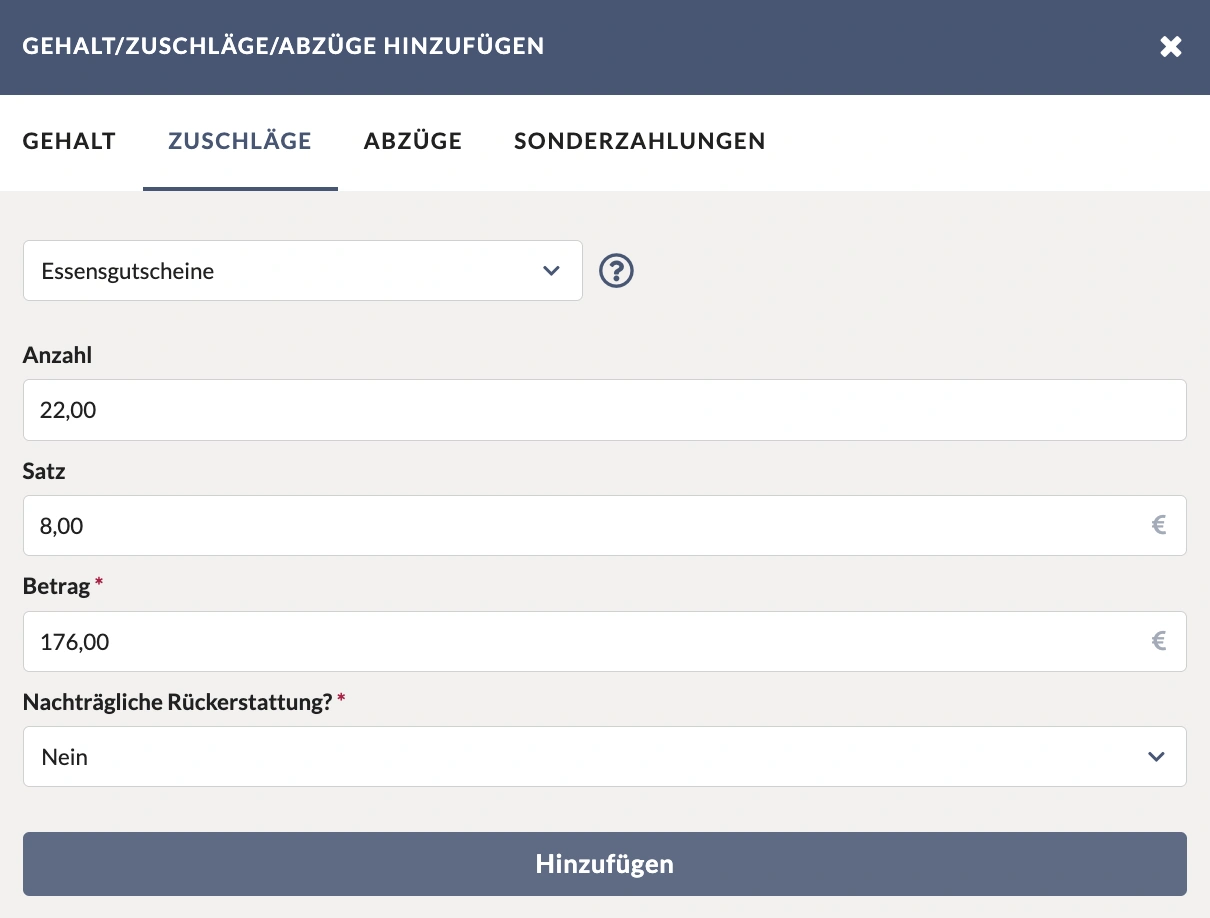Expand the Essensgutscheine type dropdown
This screenshot has width=1210, height=918.
[303, 270]
